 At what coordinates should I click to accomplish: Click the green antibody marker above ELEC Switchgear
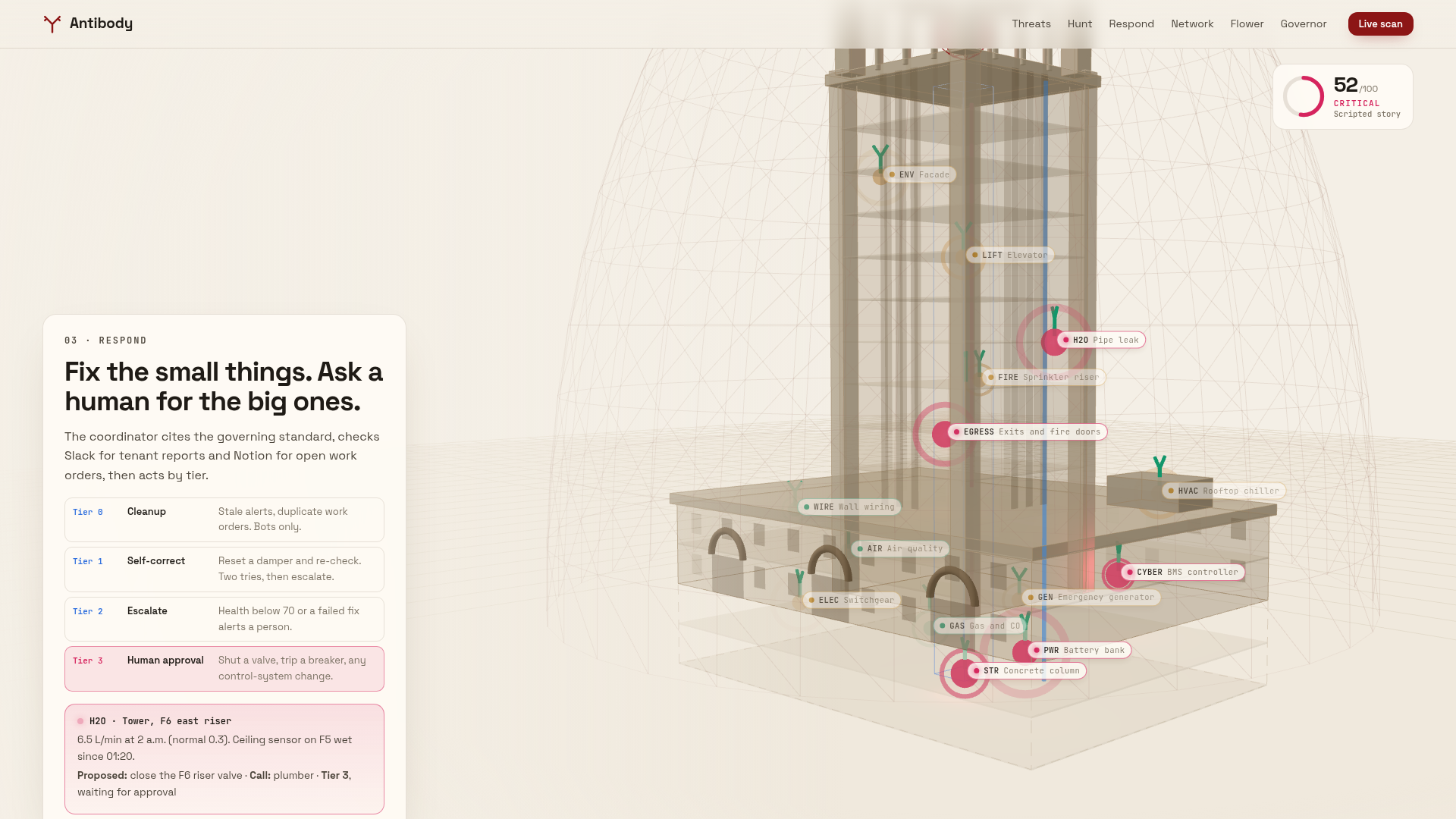799,583
